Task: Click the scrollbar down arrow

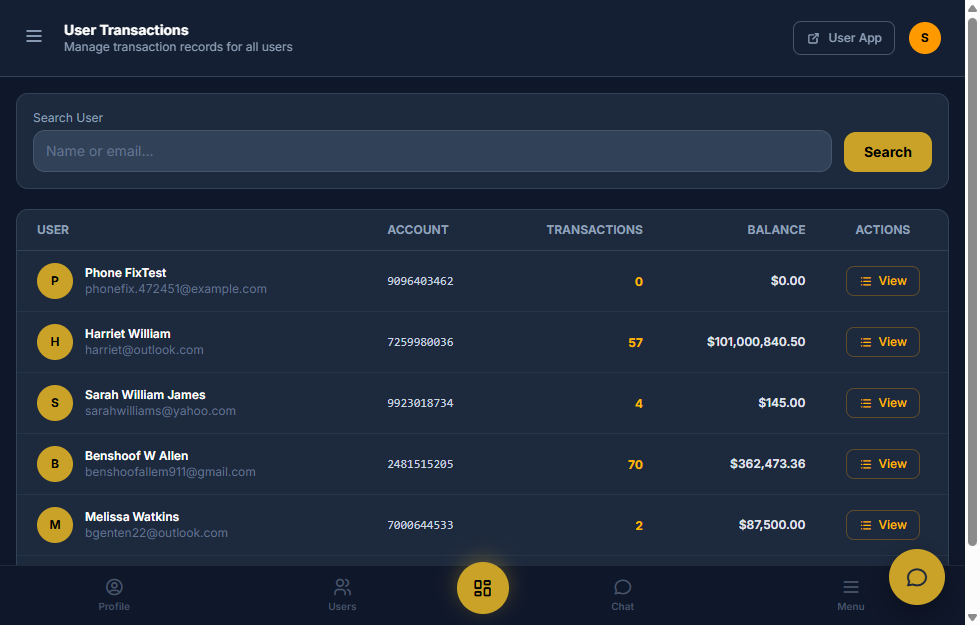Action: (x=972, y=618)
